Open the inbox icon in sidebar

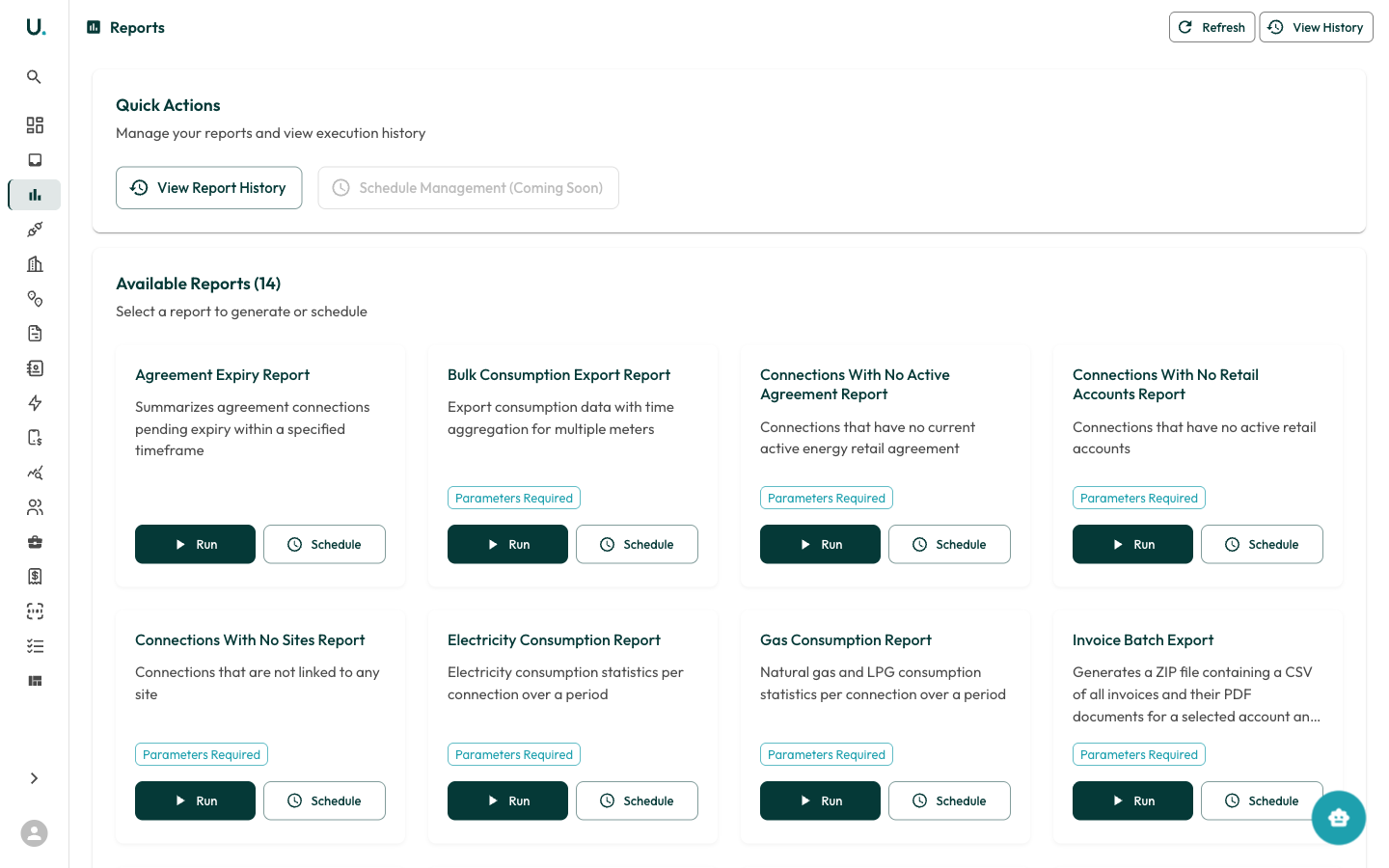coord(35,160)
